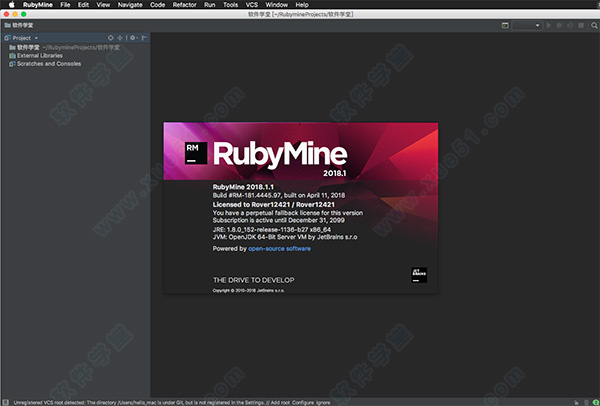The width and height of the screenshot is (600, 406).
Task: Toggle tool window buttons icon in status bar
Action: tap(5, 402)
